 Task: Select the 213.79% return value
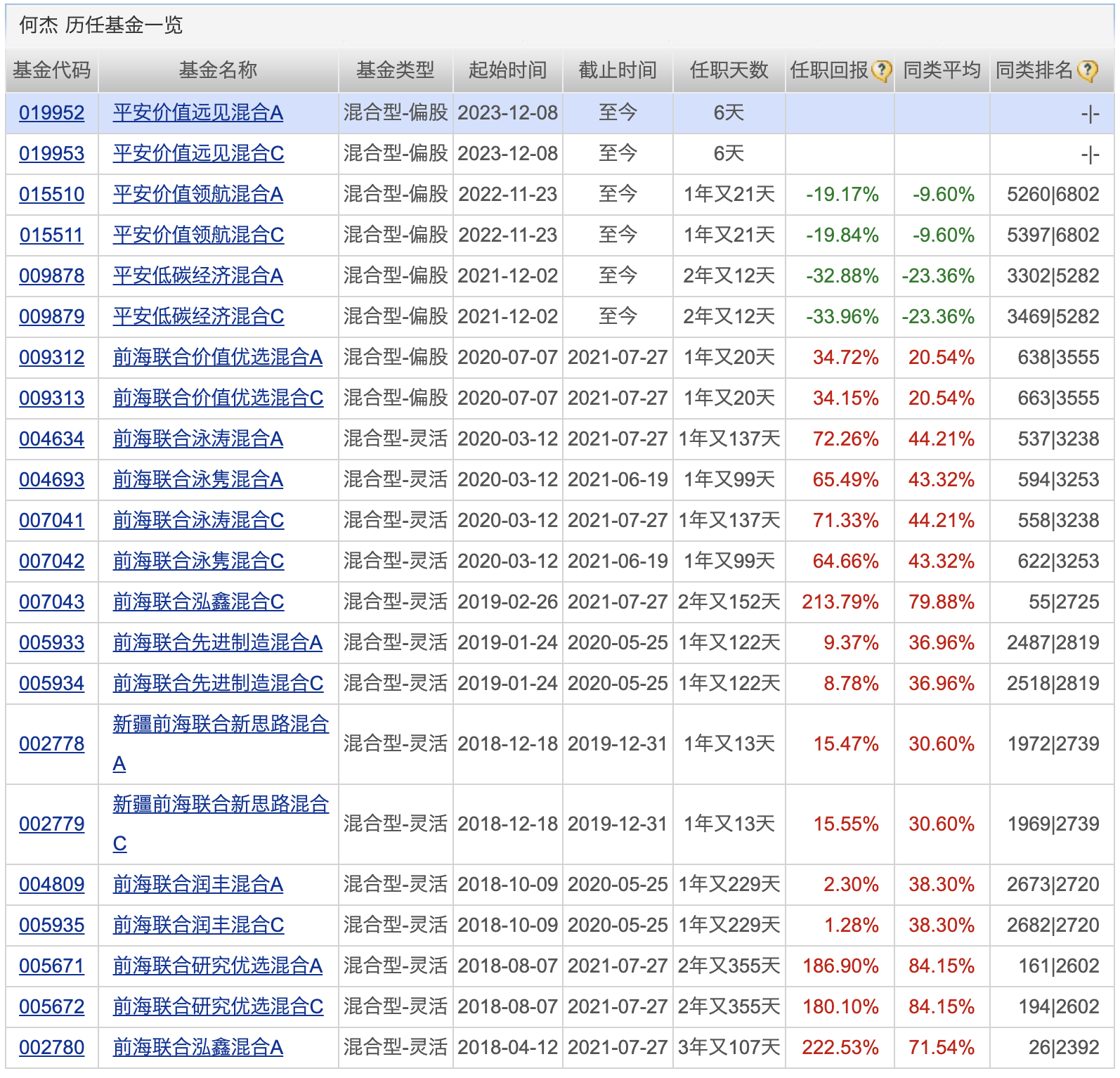(x=840, y=602)
